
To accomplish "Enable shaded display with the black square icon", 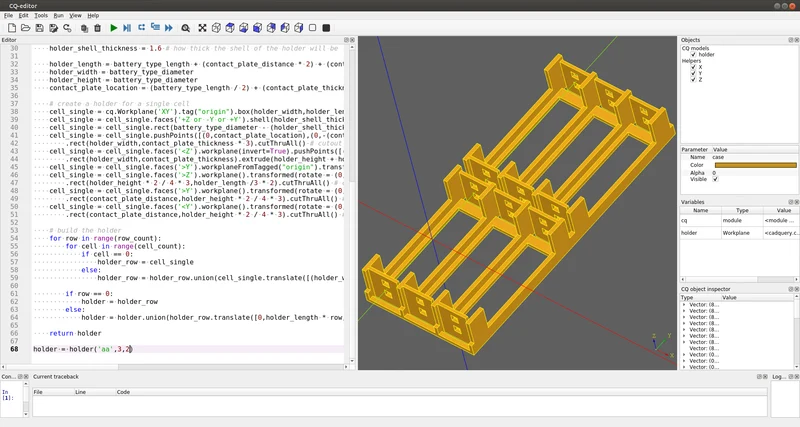I will coord(327,28).
